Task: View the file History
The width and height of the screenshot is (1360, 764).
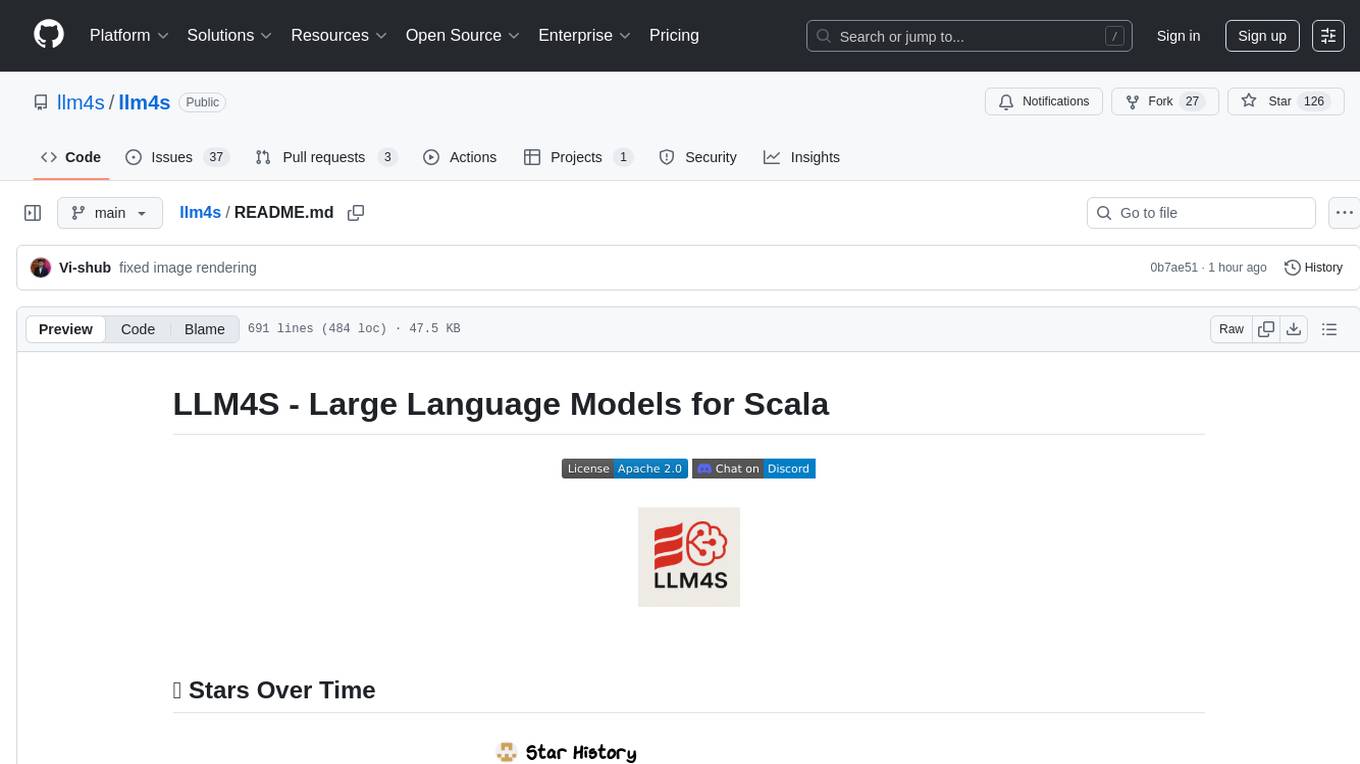Action: pyautogui.click(x=1313, y=268)
